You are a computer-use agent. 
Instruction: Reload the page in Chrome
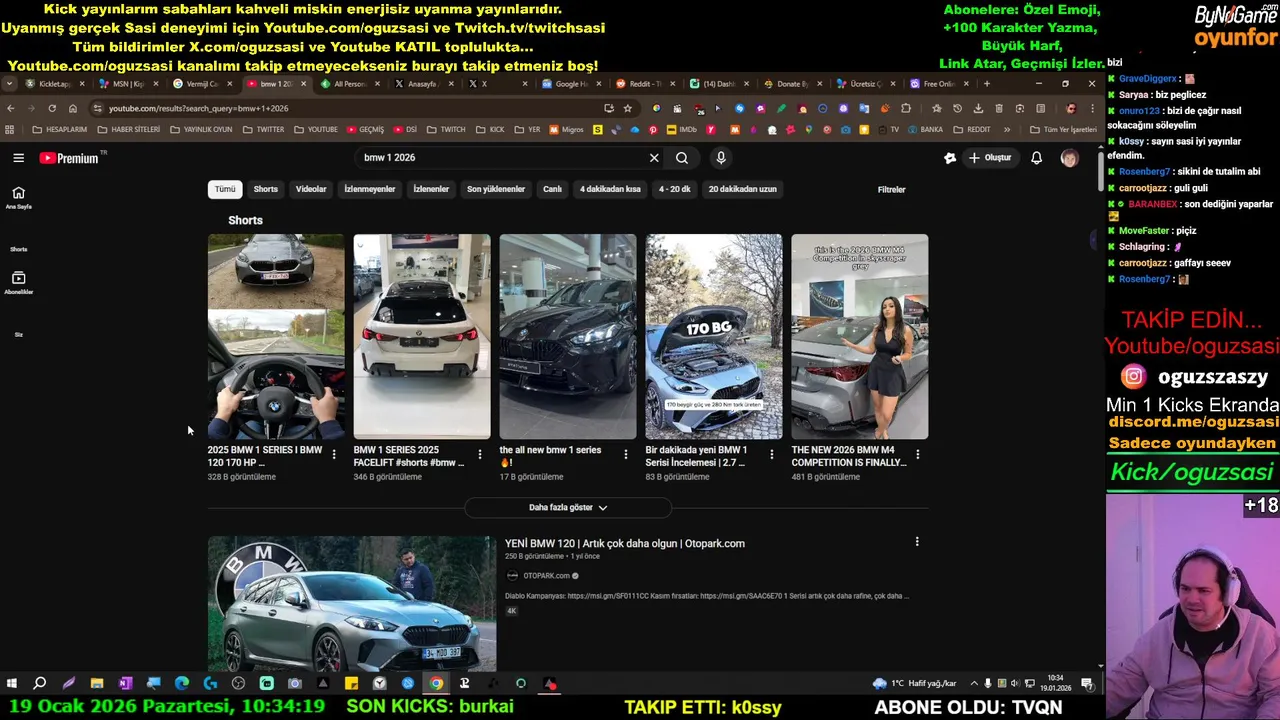coord(52,108)
